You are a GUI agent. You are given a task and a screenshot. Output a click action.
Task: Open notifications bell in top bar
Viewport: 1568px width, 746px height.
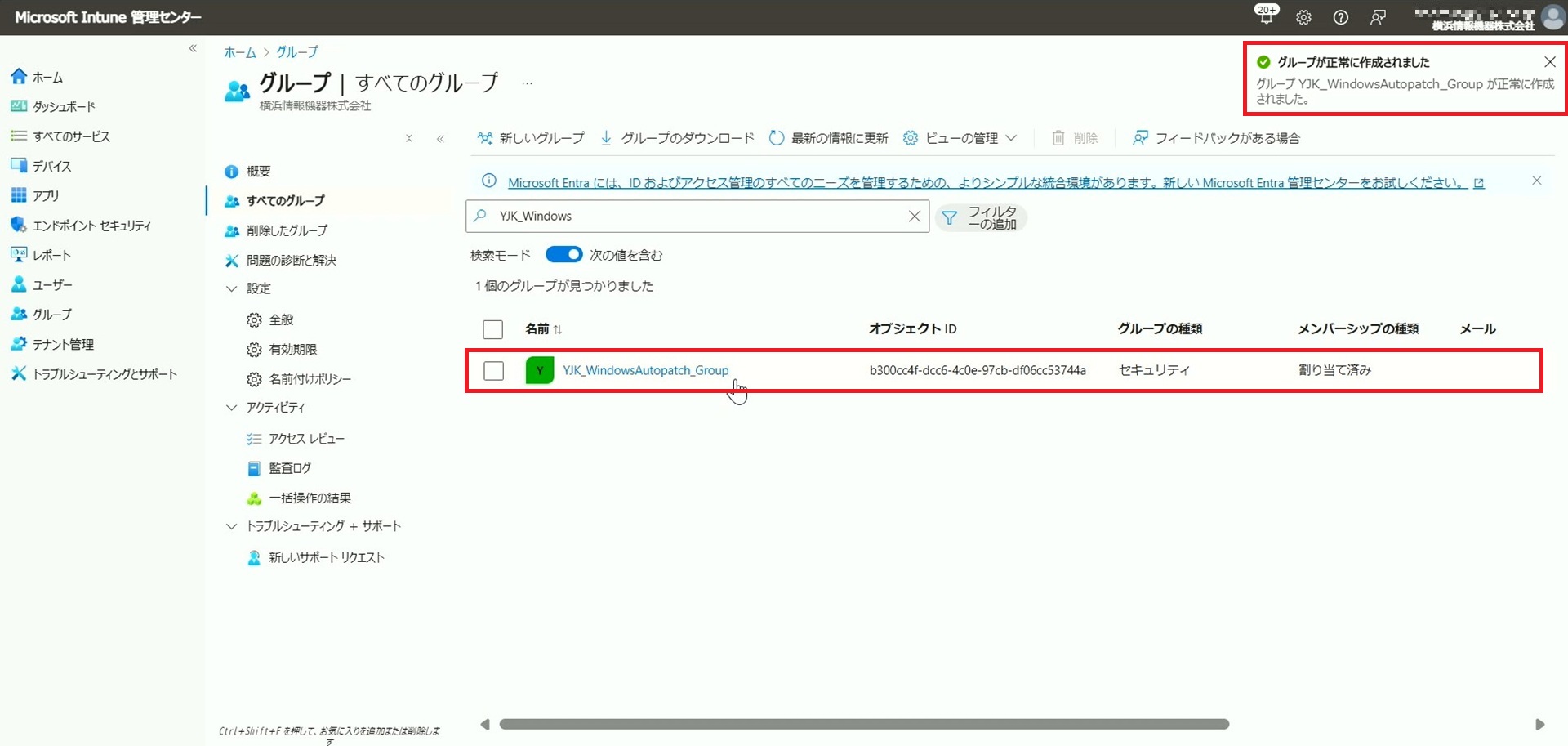click(1266, 15)
